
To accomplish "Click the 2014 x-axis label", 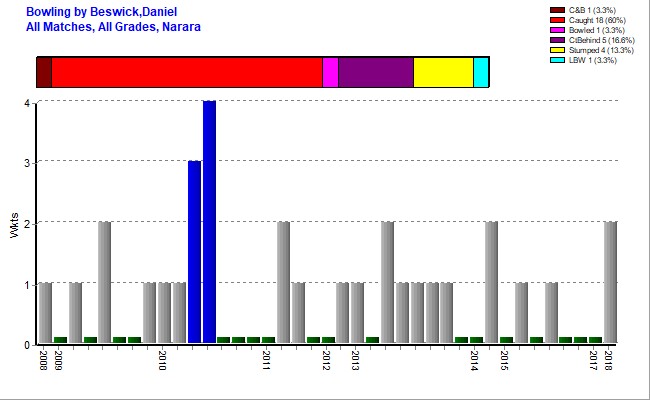I will point(474,360).
